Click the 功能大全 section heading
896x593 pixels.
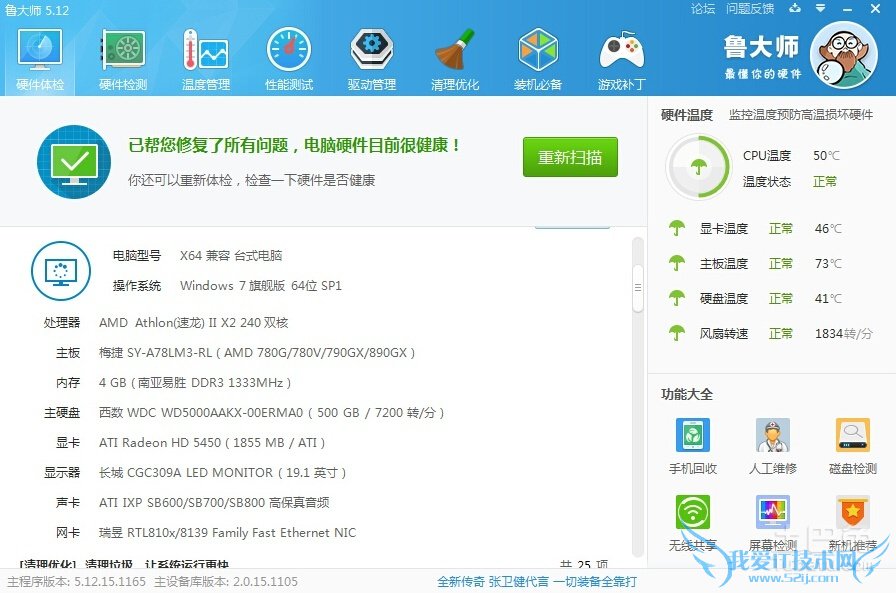point(687,394)
